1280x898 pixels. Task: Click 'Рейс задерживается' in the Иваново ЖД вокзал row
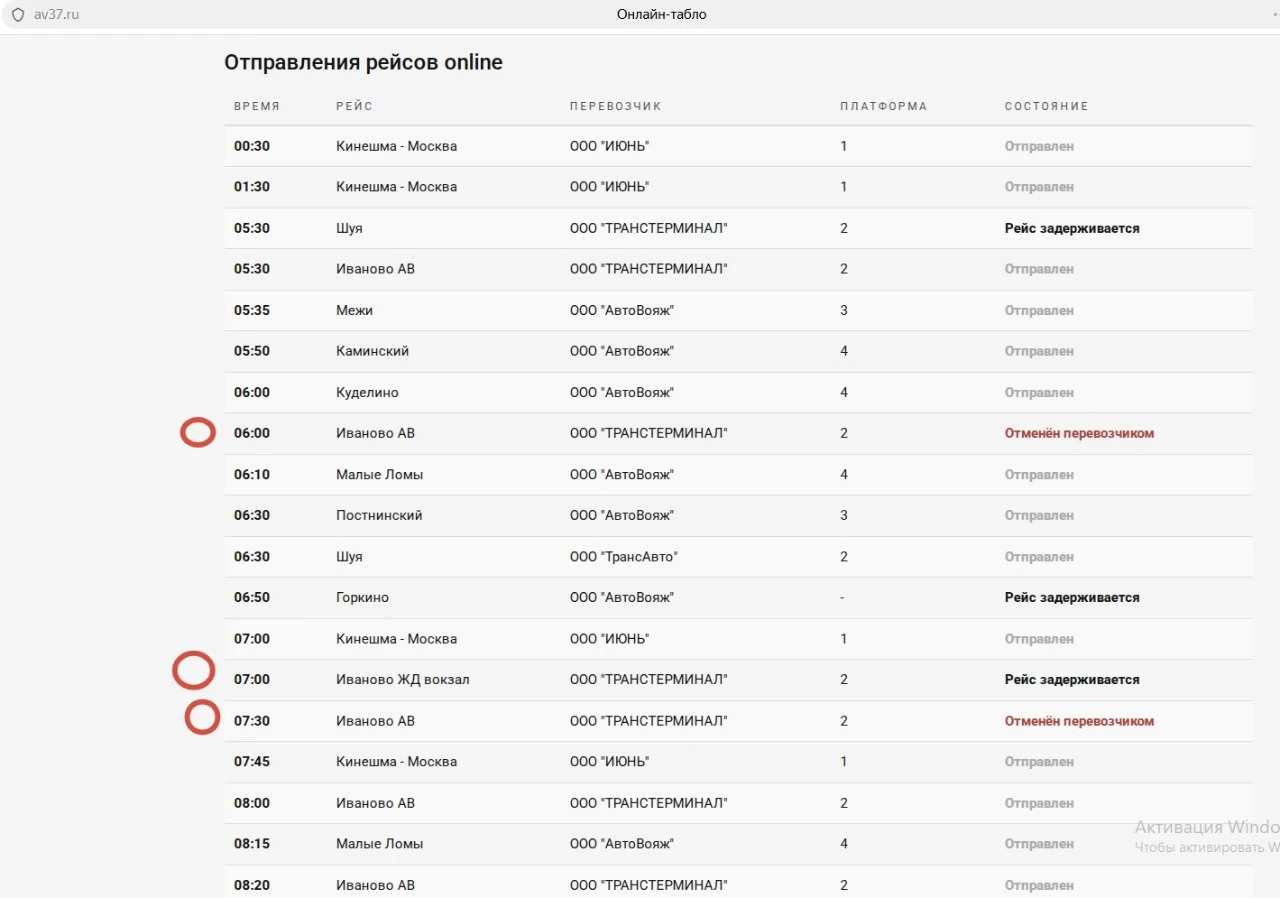pos(1072,679)
